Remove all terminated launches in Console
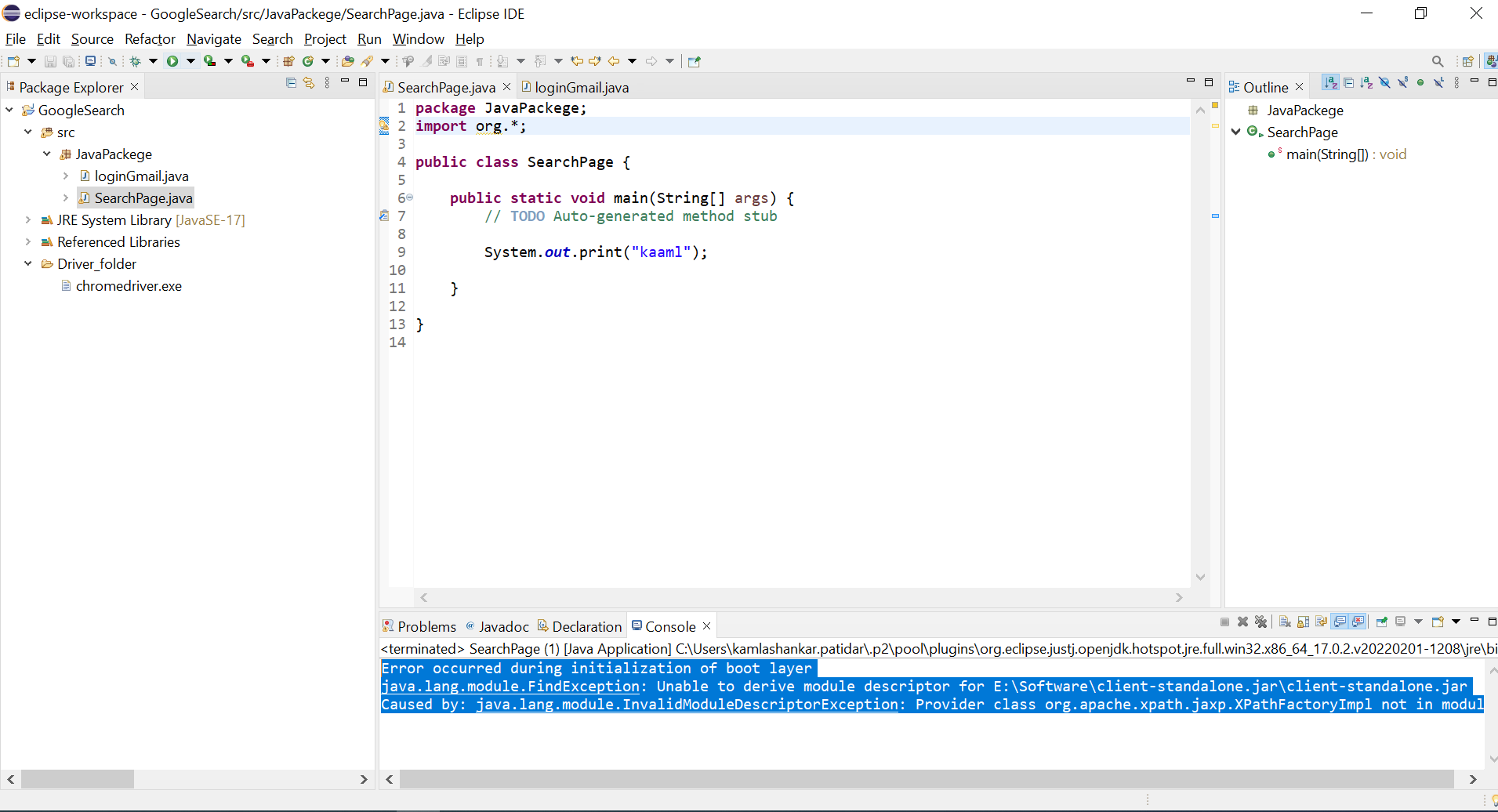This screenshot has width=1498, height=812. pos(1260,622)
